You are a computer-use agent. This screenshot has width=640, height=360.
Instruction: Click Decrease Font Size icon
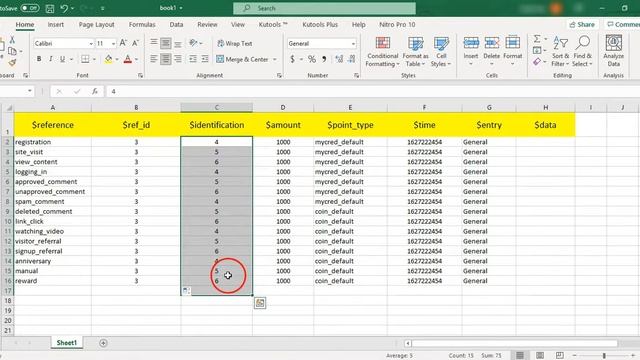136,43
